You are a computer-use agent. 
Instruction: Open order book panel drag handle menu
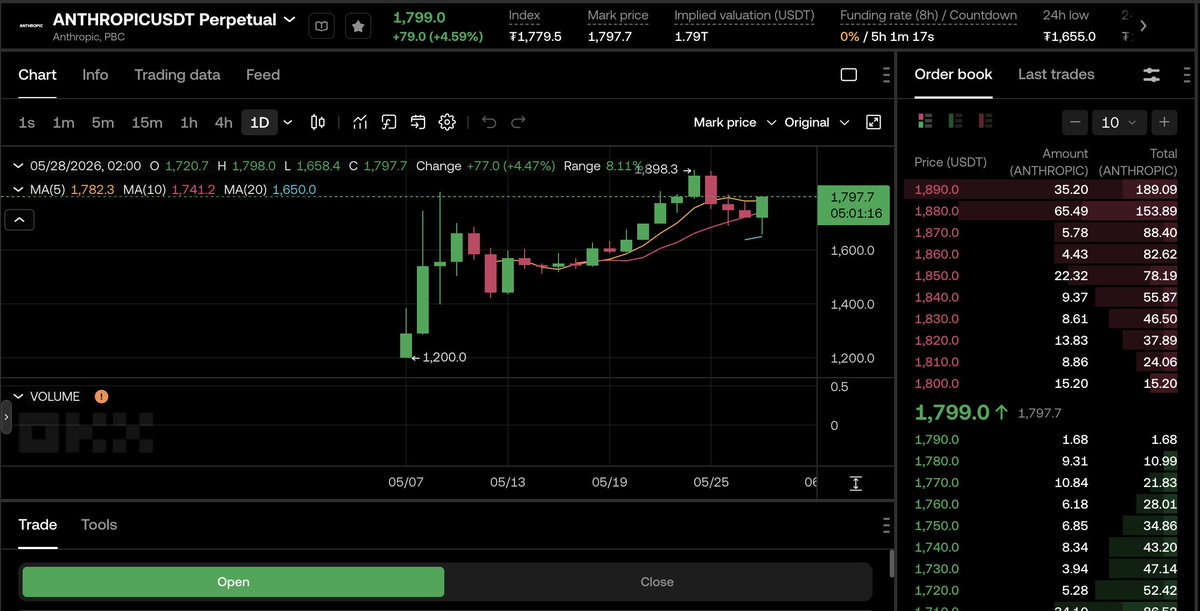(1186, 75)
